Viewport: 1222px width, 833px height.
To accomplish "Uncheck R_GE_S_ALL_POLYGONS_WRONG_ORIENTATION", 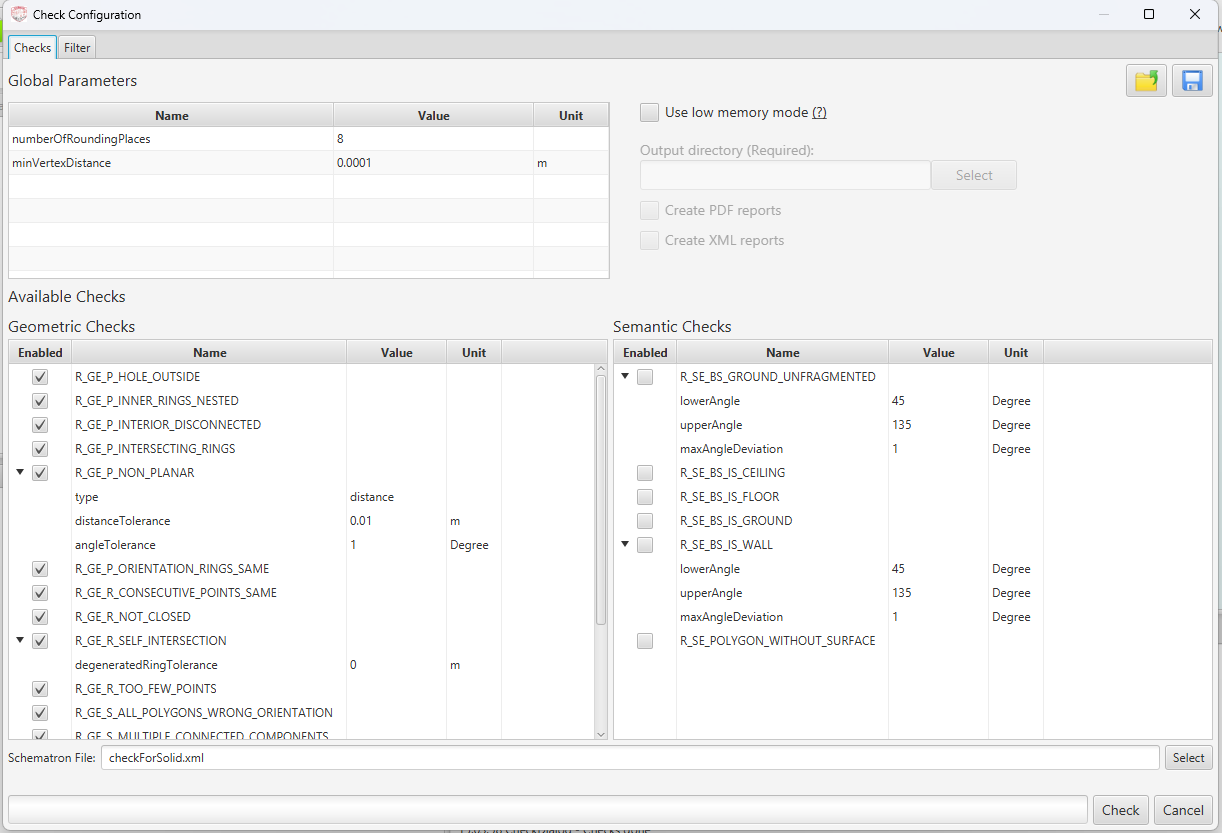I will click(x=40, y=713).
